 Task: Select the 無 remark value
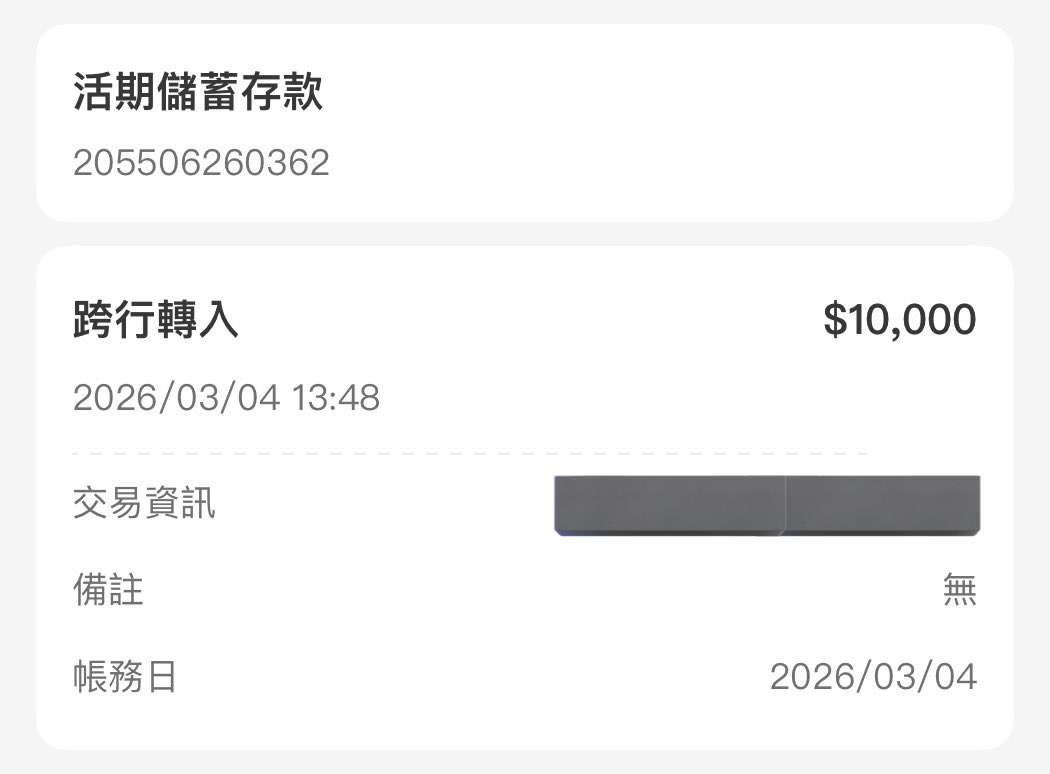pyautogui.click(x=960, y=590)
